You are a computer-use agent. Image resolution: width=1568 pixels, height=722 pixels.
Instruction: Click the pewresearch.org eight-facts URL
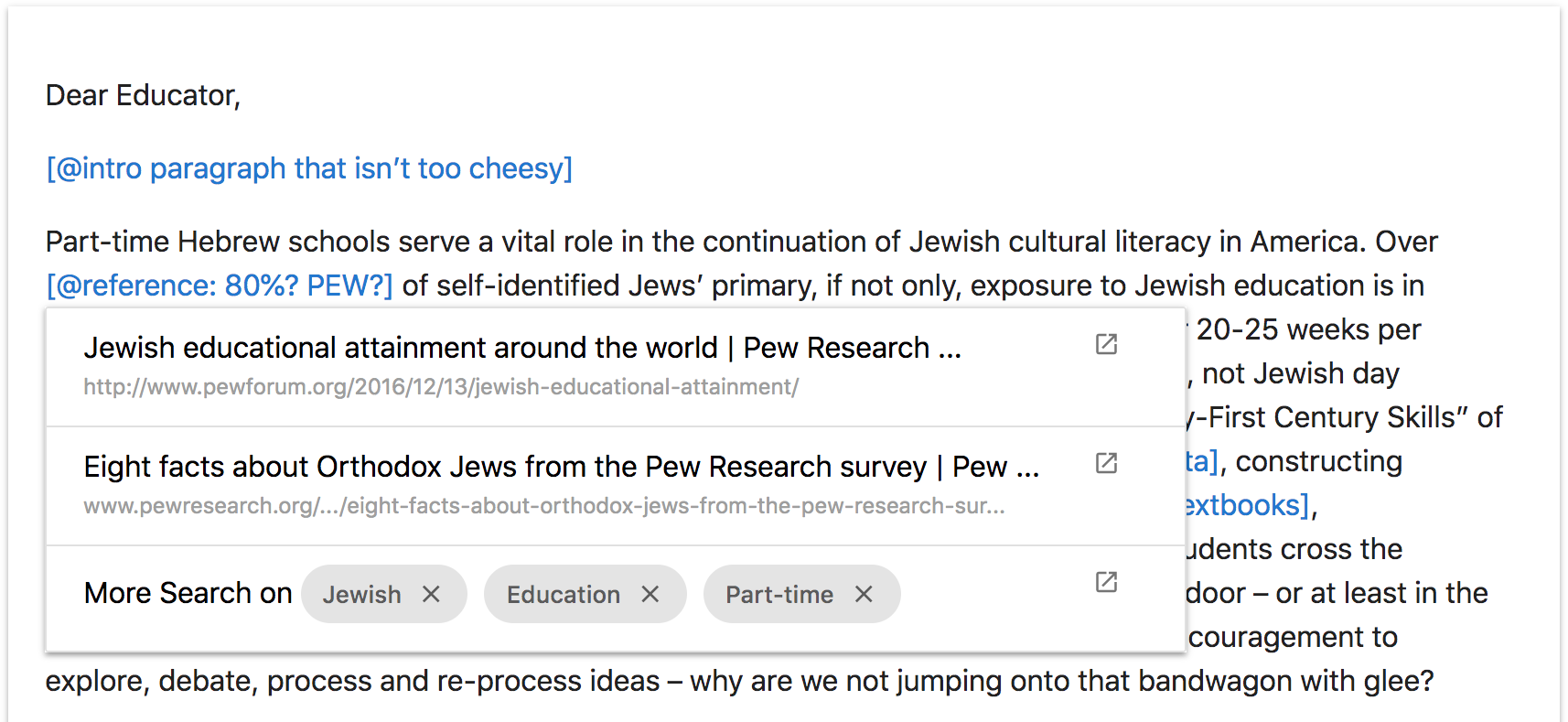click(x=544, y=506)
